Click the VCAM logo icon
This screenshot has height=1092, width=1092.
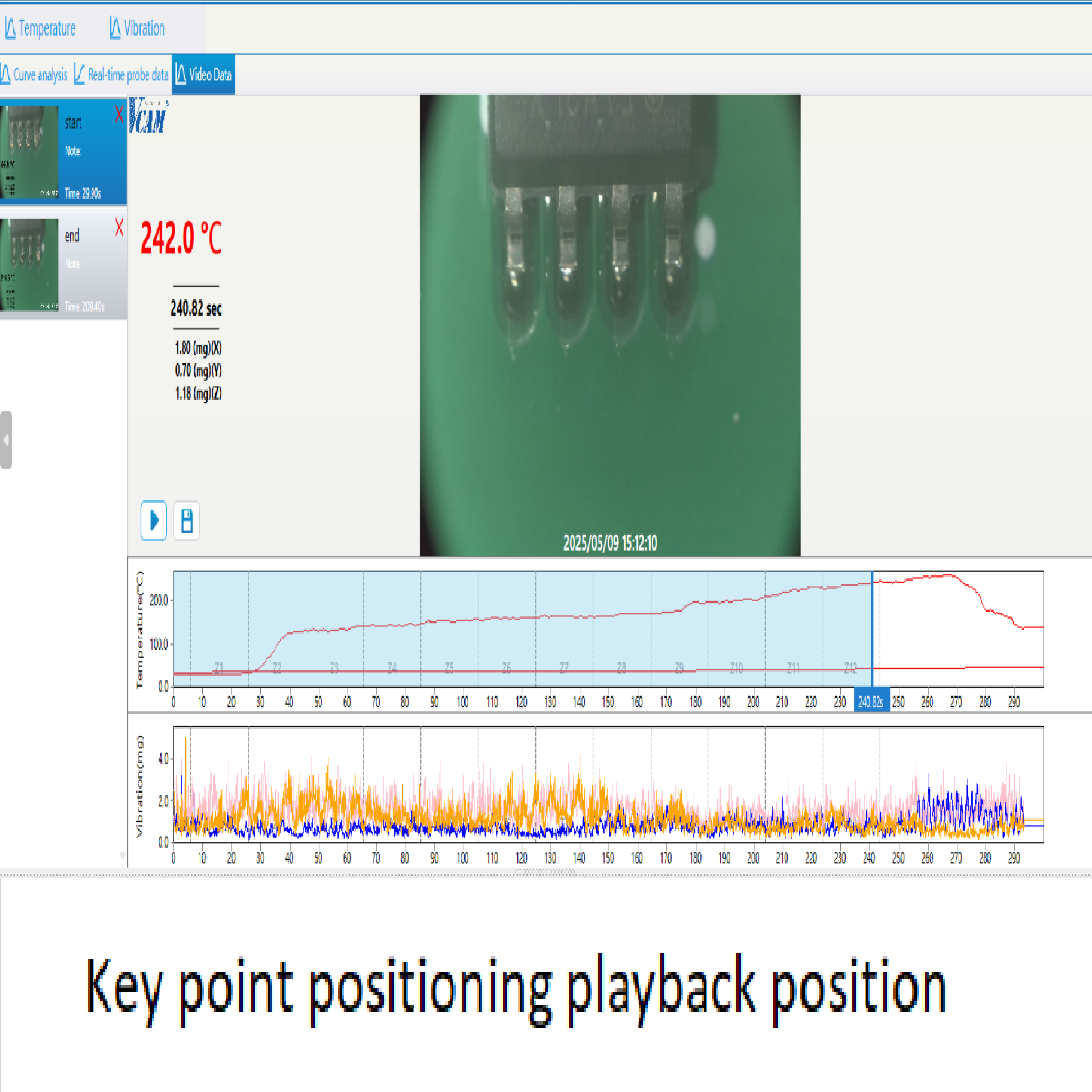[147, 116]
